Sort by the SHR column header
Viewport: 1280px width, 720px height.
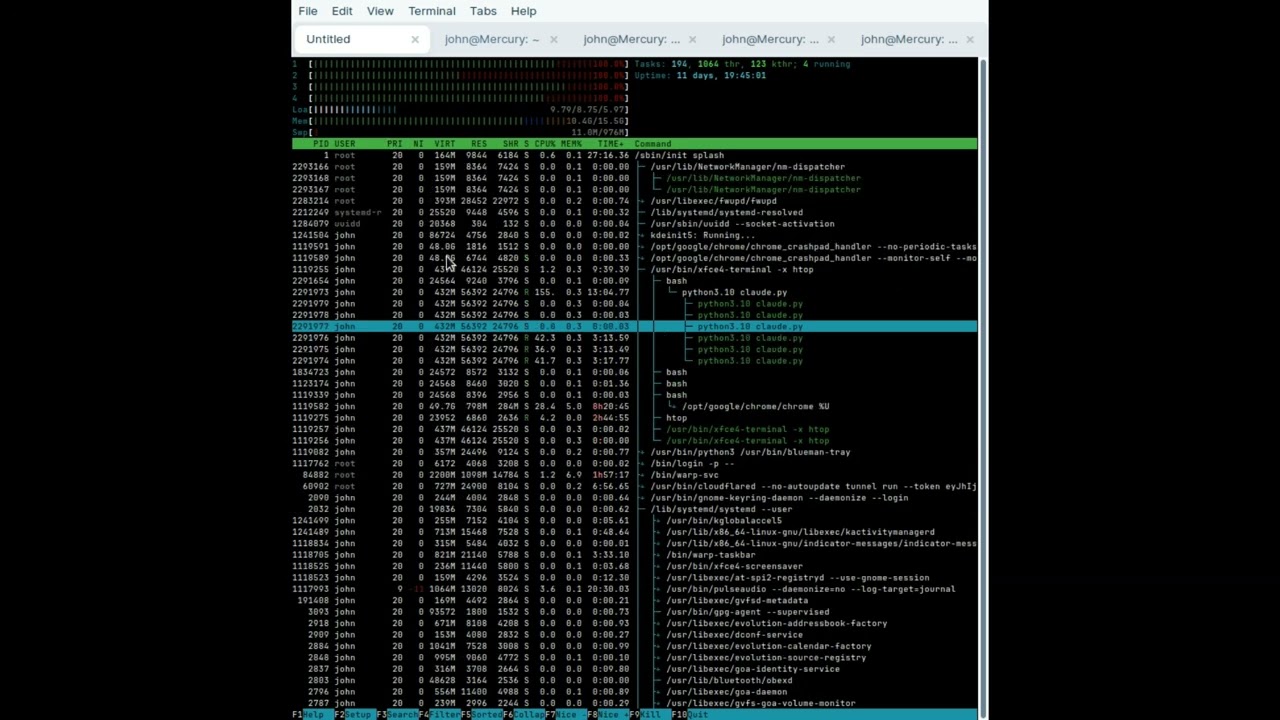[510, 144]
